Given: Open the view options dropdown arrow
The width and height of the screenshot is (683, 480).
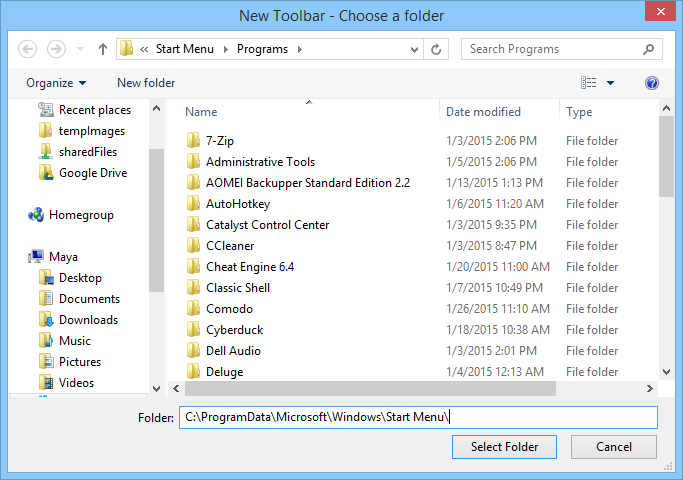Looking at the screenshot, I should coord(610,83).
